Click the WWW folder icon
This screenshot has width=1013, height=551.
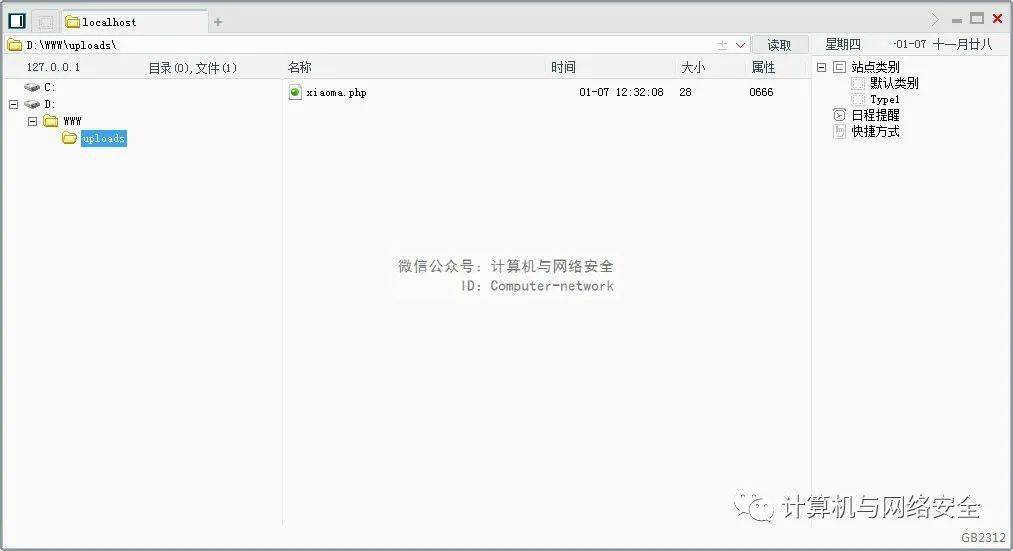[x=51, y=121]
